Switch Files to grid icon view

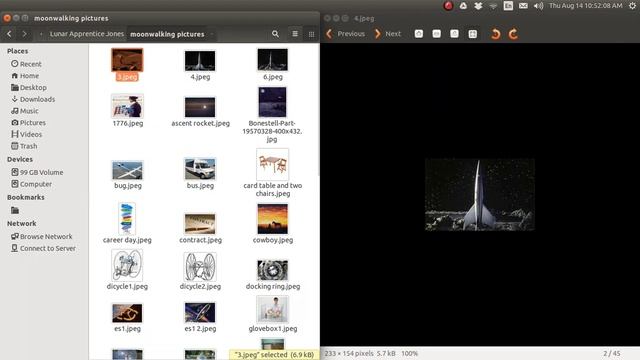311,34
